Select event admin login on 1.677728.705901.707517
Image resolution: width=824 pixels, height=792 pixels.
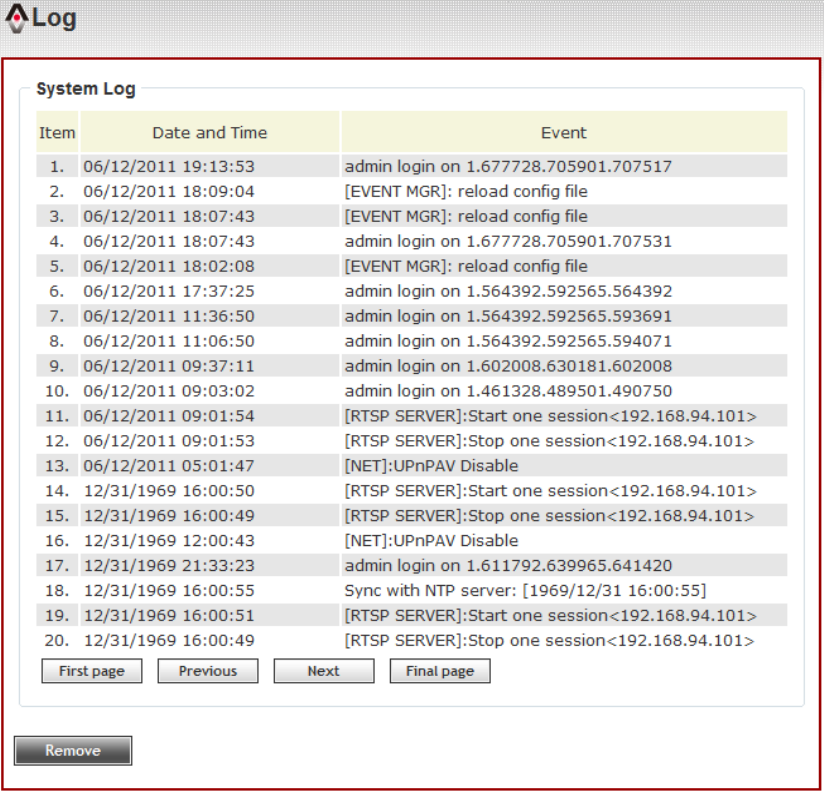[x=508, y=167]
